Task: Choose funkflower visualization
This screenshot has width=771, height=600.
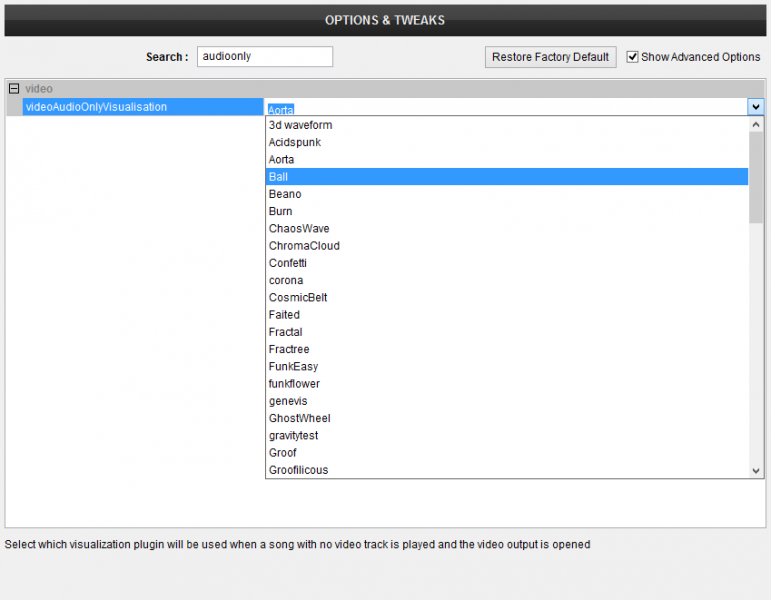Action: 507,383
